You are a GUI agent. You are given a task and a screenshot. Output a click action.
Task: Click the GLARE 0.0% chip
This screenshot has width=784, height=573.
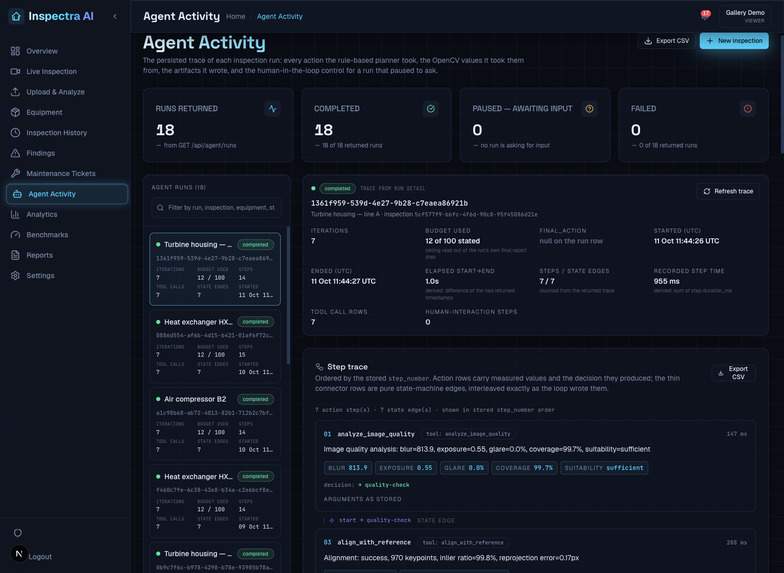click(464, 468)
